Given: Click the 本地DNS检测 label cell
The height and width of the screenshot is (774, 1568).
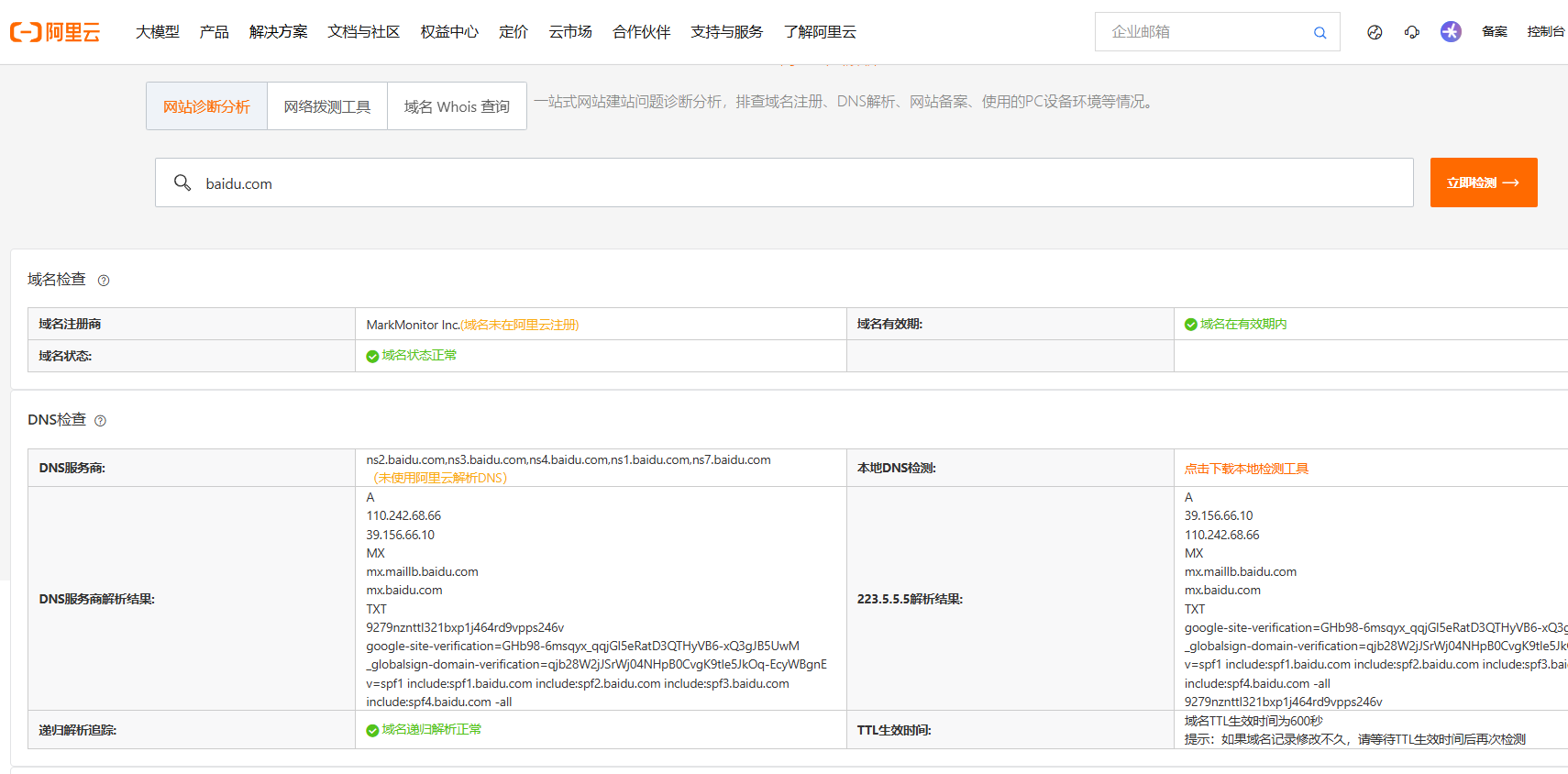Looking at the screenshot, I should (1010, 468).
